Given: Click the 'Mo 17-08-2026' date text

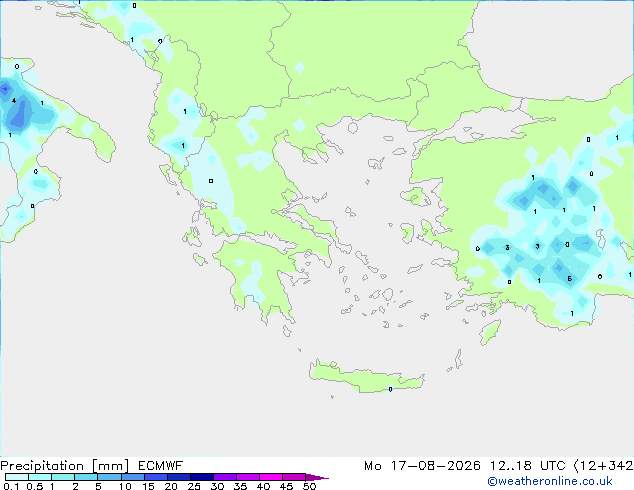Looking at the screenshot, I should 422,466.
